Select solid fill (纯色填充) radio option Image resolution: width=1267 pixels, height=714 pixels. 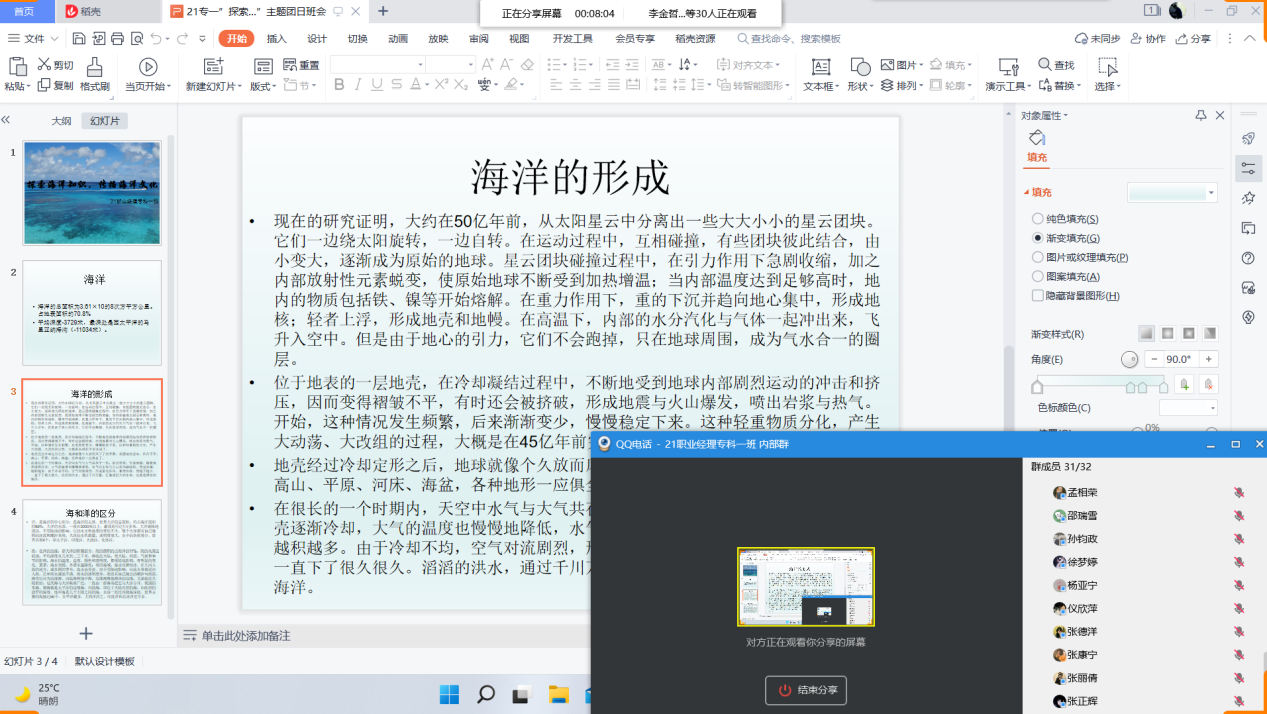pyautogui.click(x=1038, y=219)
